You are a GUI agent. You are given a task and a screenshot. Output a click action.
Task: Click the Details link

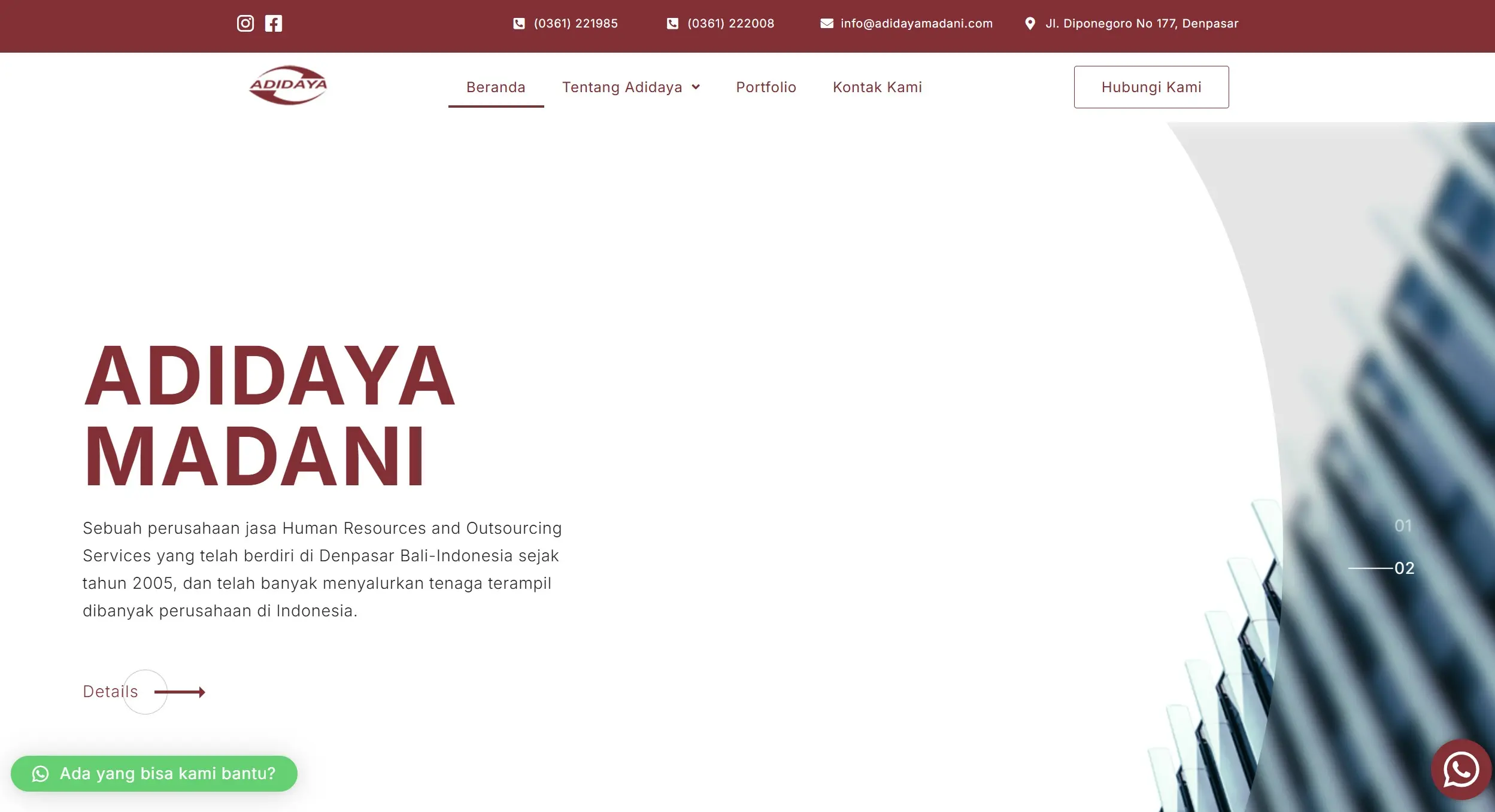pos(111,692)
